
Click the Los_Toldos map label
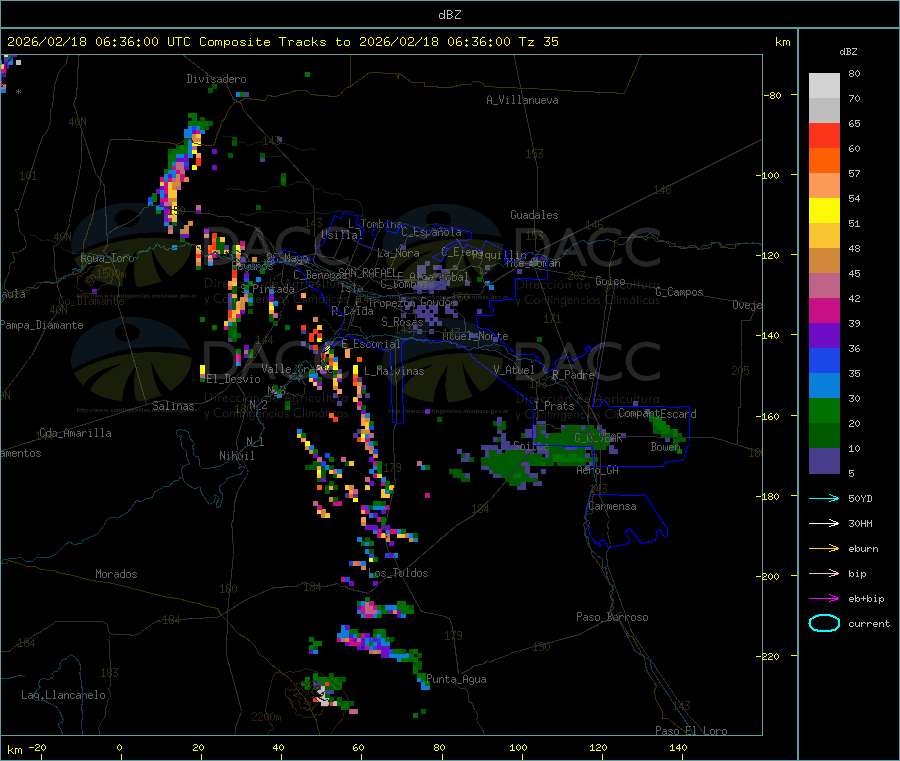pyautogui.click(x=398, y=573)
